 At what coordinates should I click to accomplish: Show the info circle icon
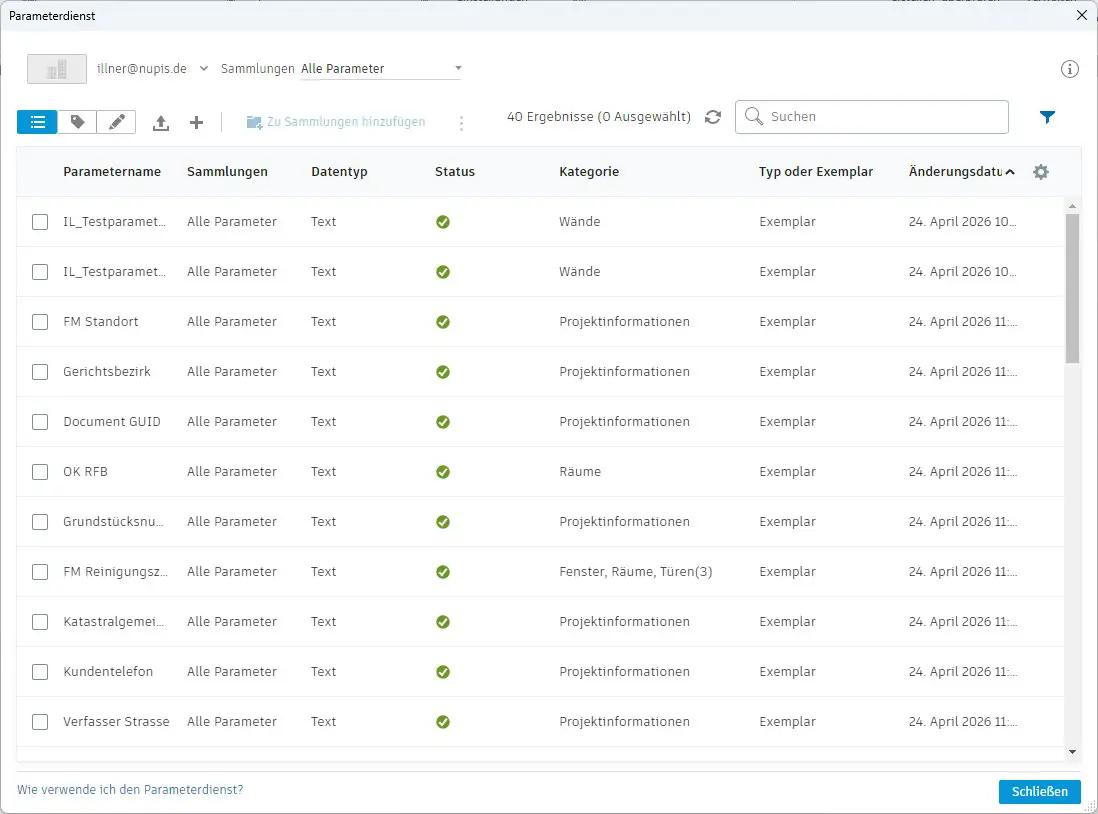pos(1069,69)
